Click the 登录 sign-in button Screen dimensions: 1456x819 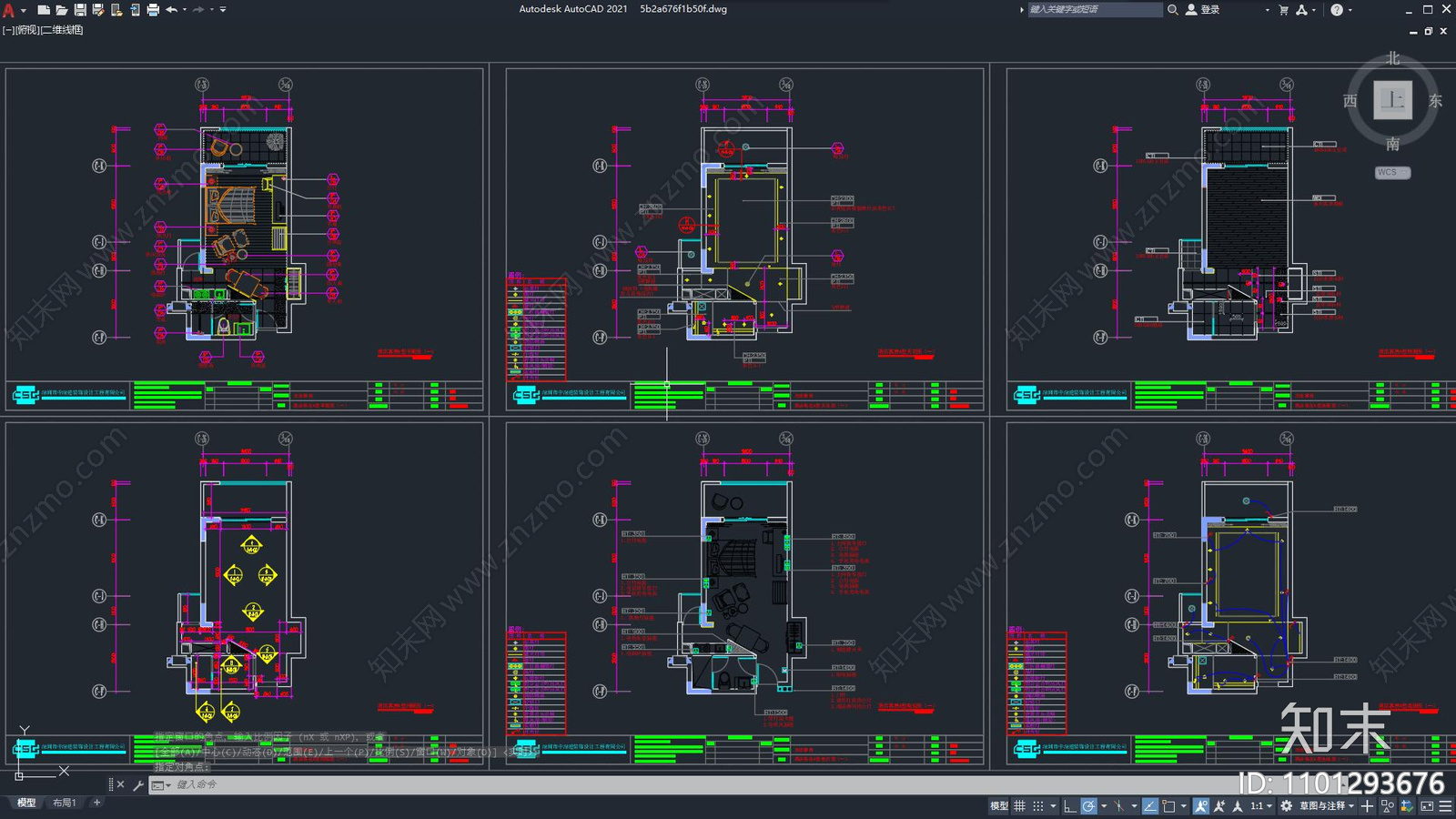[x=1203, y=9]
